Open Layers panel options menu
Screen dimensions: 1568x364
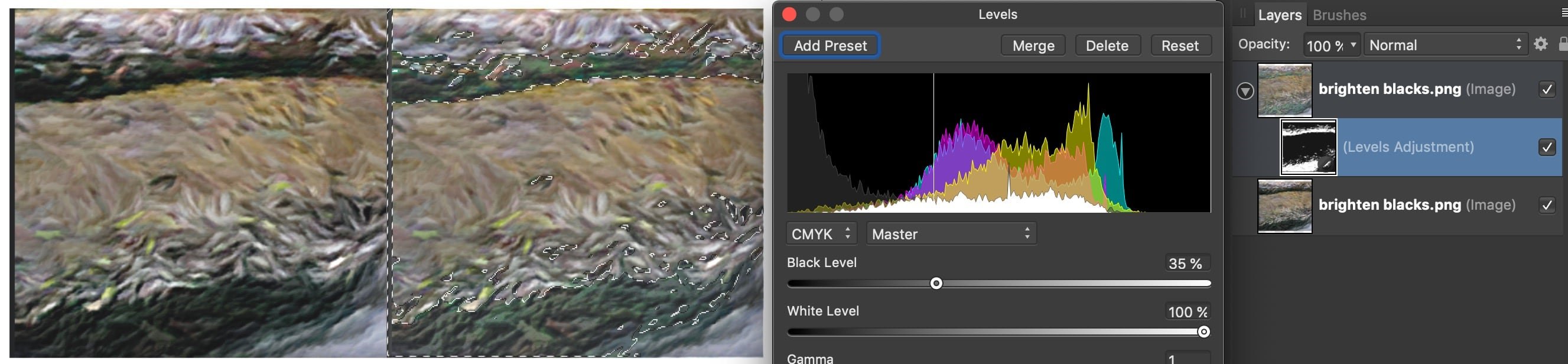point(1564,14)
